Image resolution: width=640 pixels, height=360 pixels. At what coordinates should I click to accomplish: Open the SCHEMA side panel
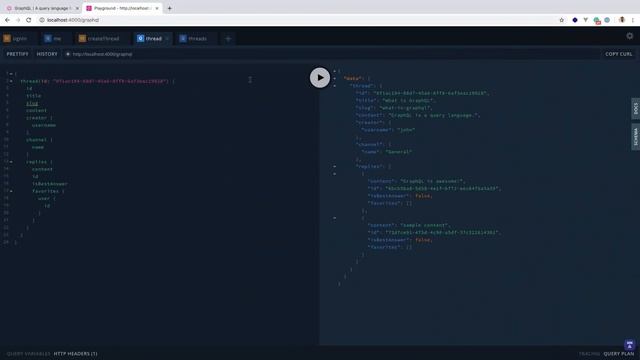click(636, 137)
